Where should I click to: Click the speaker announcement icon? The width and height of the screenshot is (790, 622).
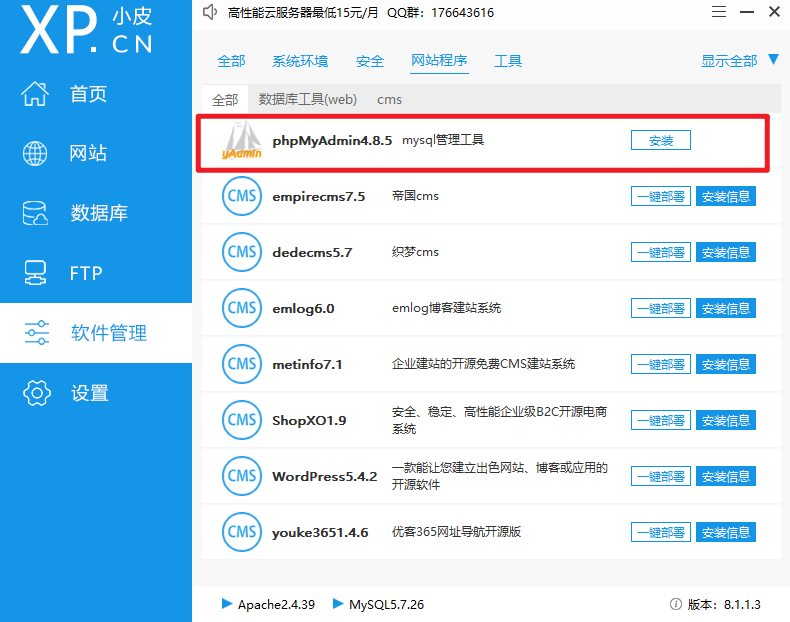pos(210,12)
